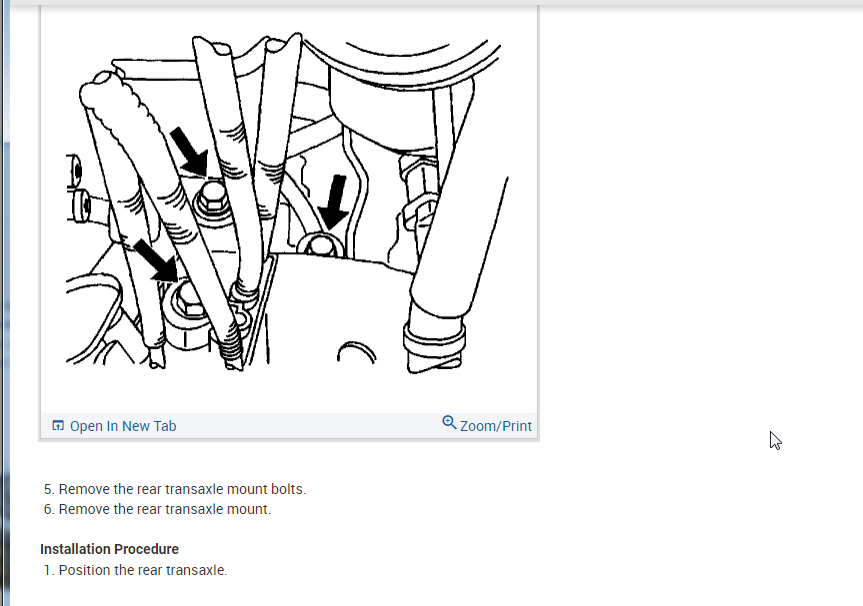Click the magnifier icon beside Zoom/Print
The image size is (863, 606).
pos(449,423)
